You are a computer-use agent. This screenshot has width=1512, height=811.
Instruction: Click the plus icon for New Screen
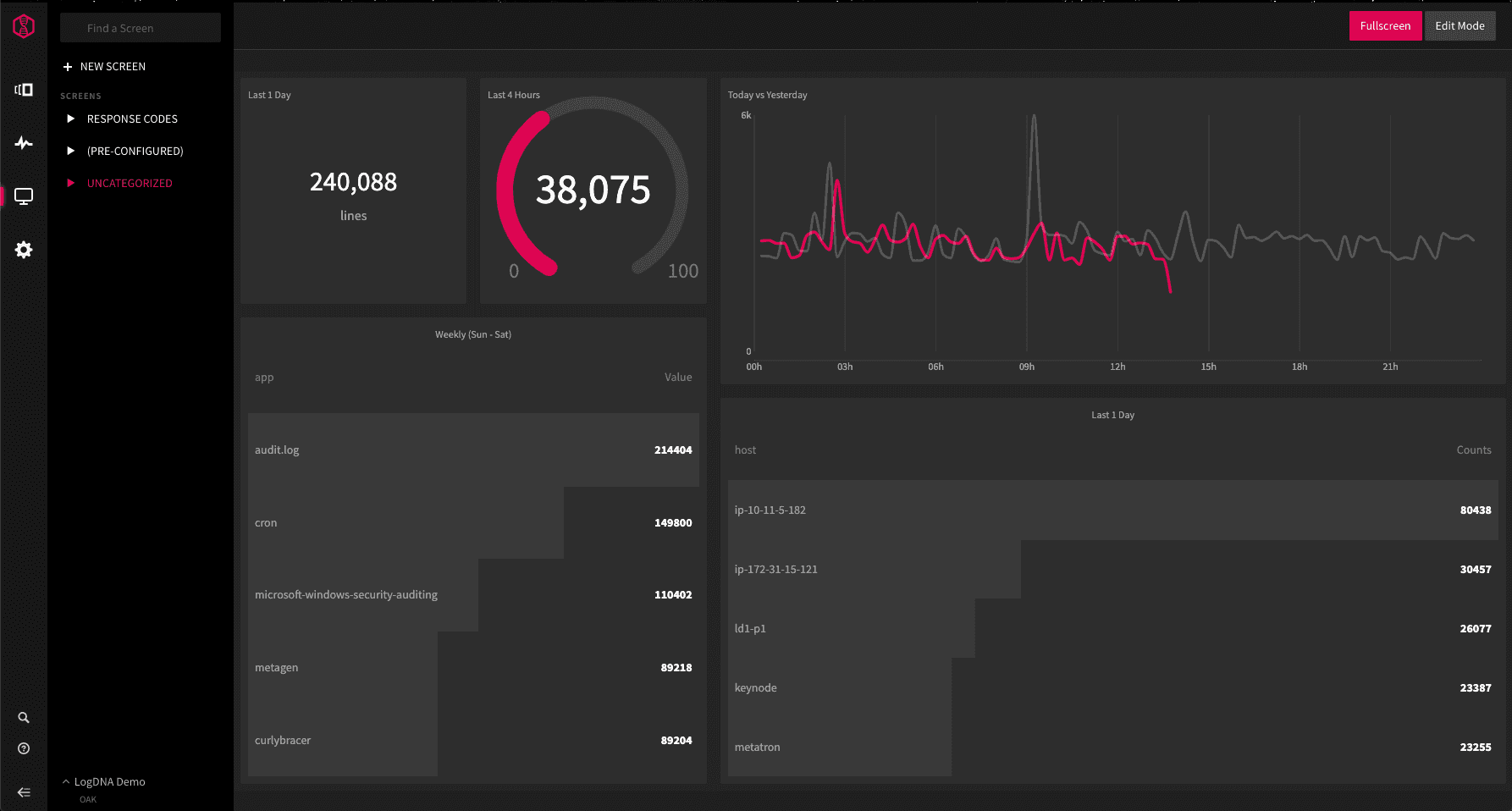(68, 67)
